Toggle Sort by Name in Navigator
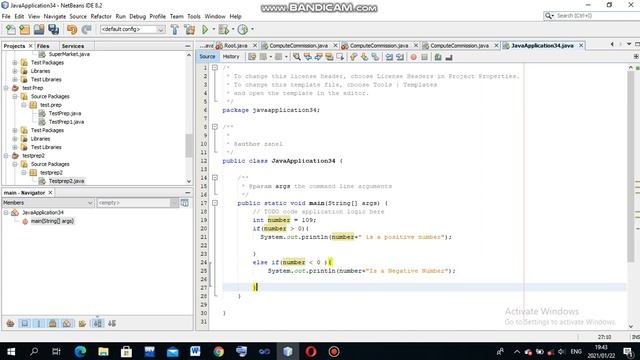640x360 pixels. [x=98, y=324]
